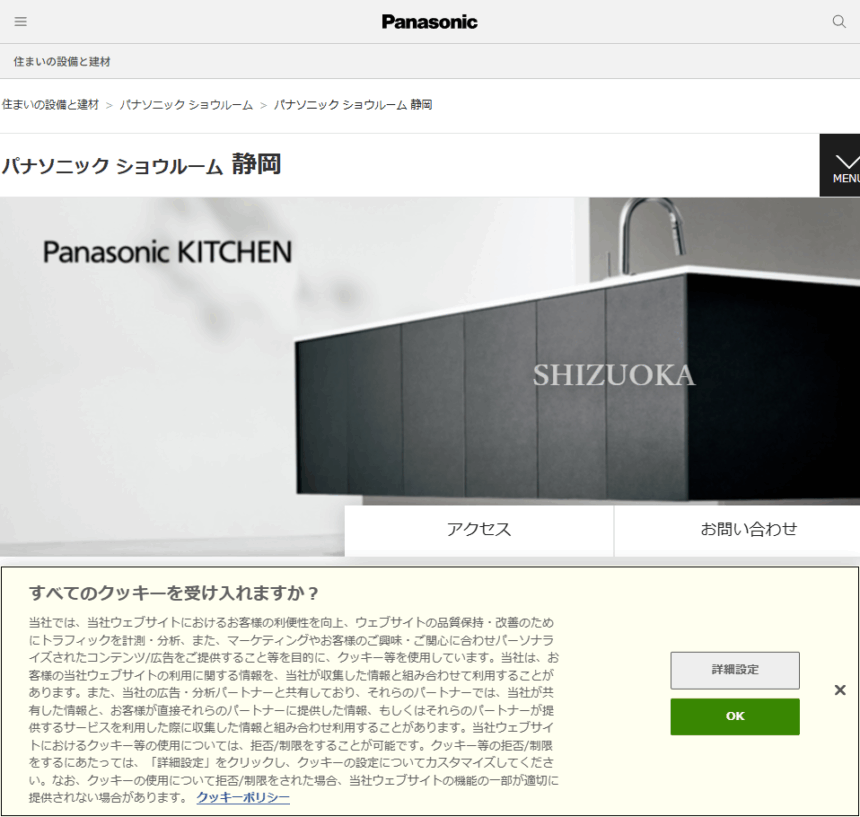Open the hamburger menu in the header
This screenshot has height=817, width=860.
point(21,22)
